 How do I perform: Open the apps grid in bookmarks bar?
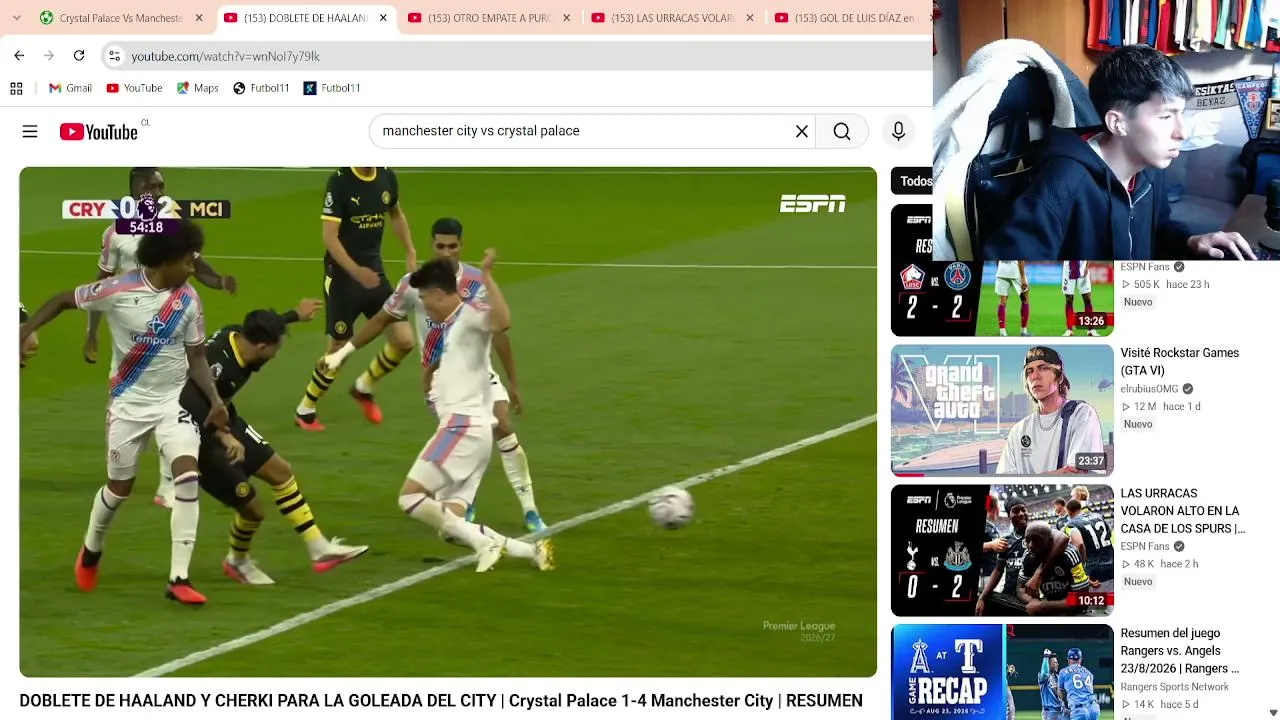click(16, 88)
